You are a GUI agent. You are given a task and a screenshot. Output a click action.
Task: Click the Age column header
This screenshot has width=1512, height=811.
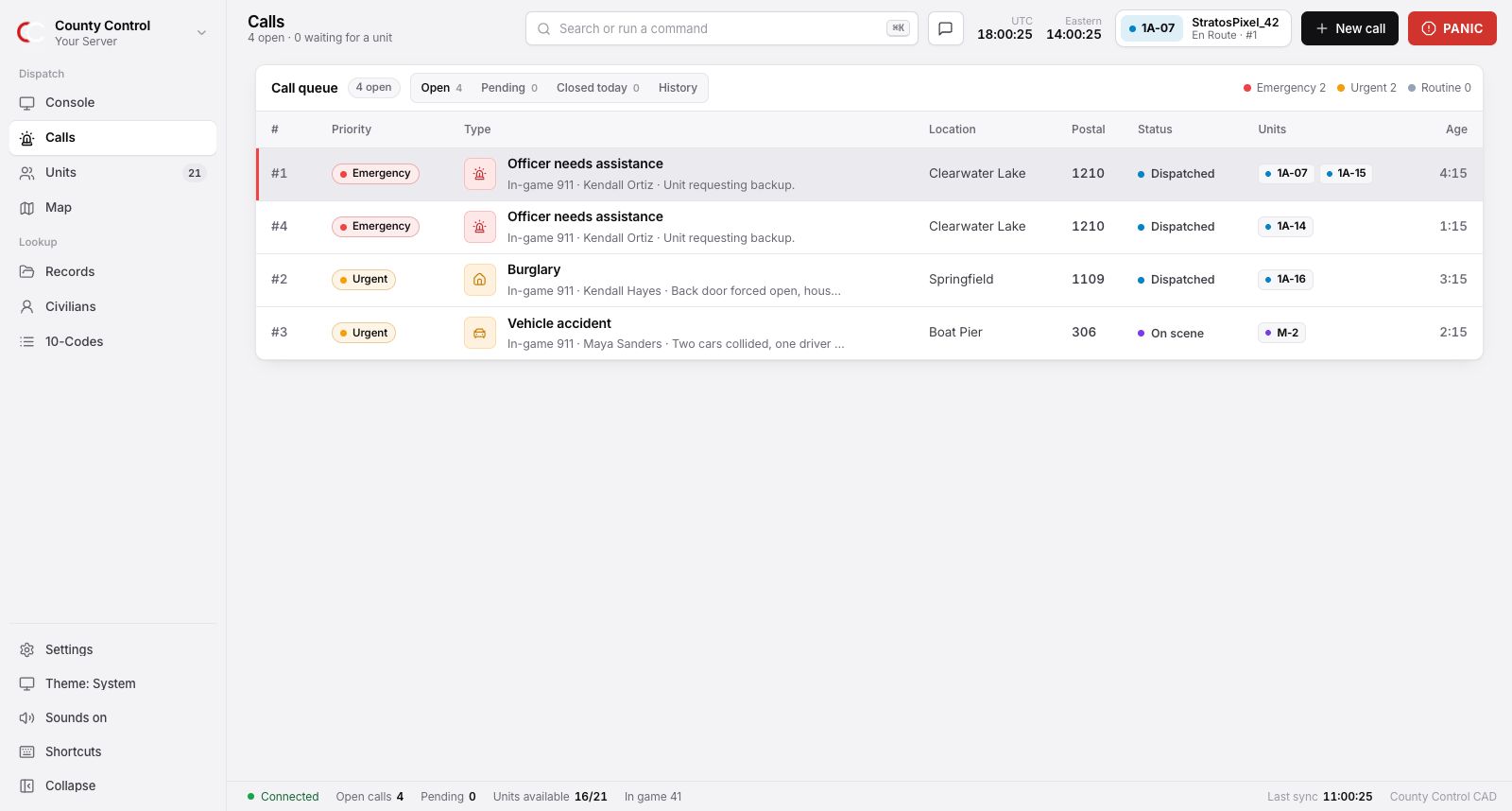point(1456,129)
